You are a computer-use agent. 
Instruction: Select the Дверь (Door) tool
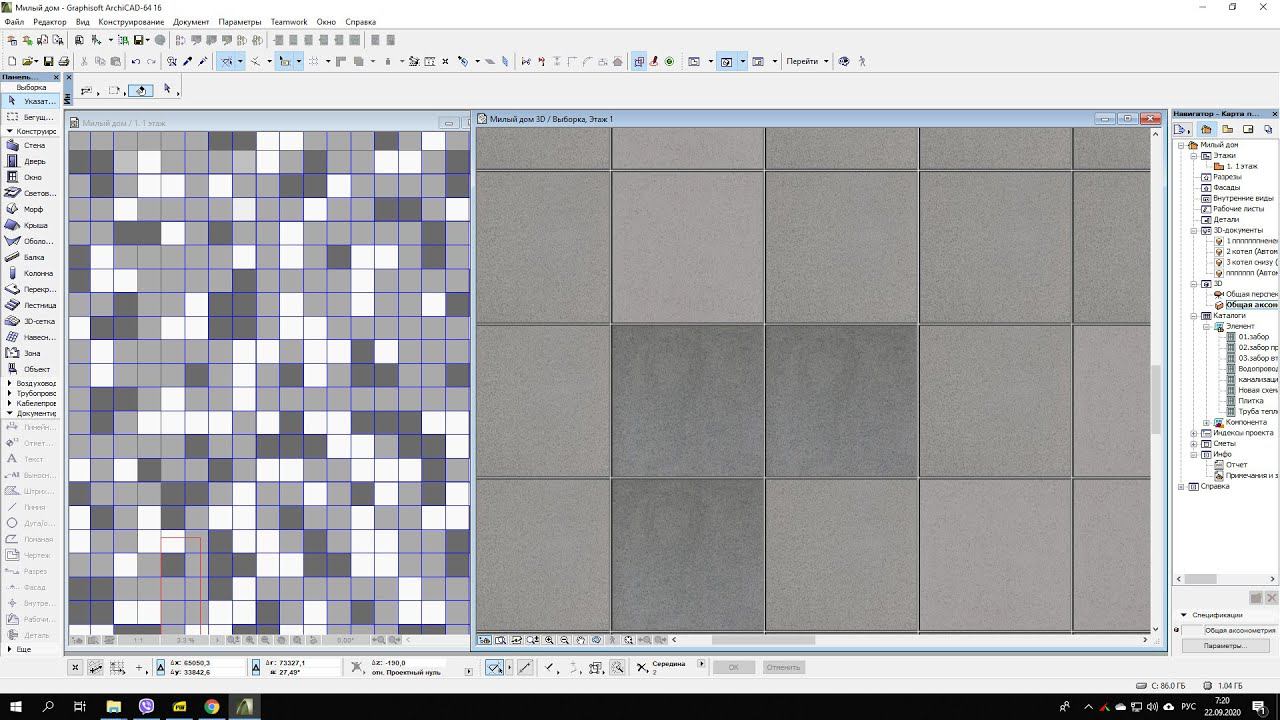(33, 161)
